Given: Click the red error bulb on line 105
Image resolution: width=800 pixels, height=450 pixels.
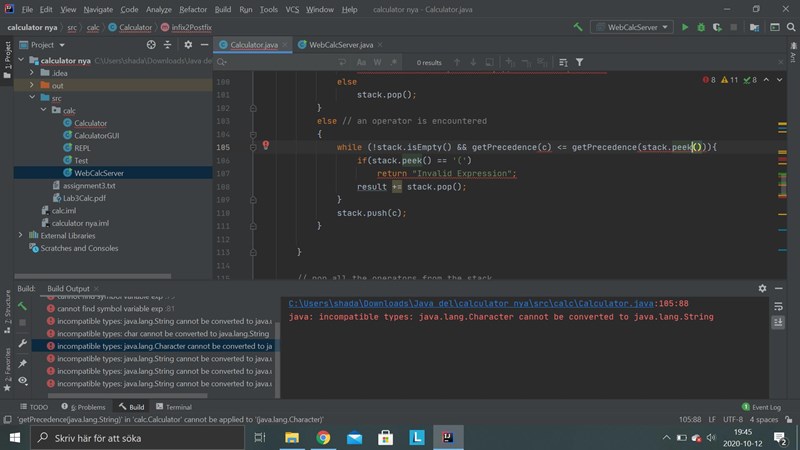Looking at the screenshot, I should point(266,146).
